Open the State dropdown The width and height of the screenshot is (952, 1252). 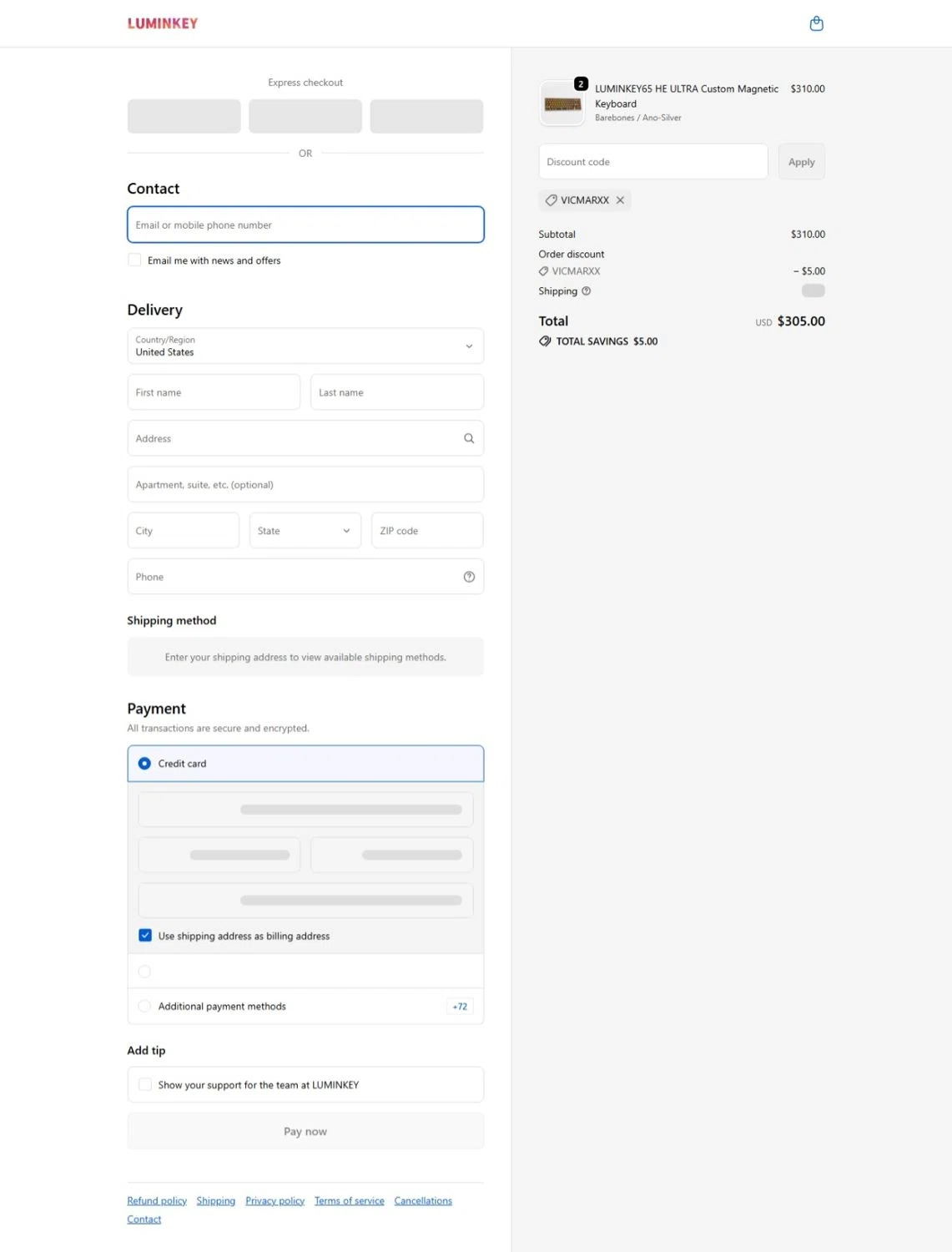pos(305,531)
